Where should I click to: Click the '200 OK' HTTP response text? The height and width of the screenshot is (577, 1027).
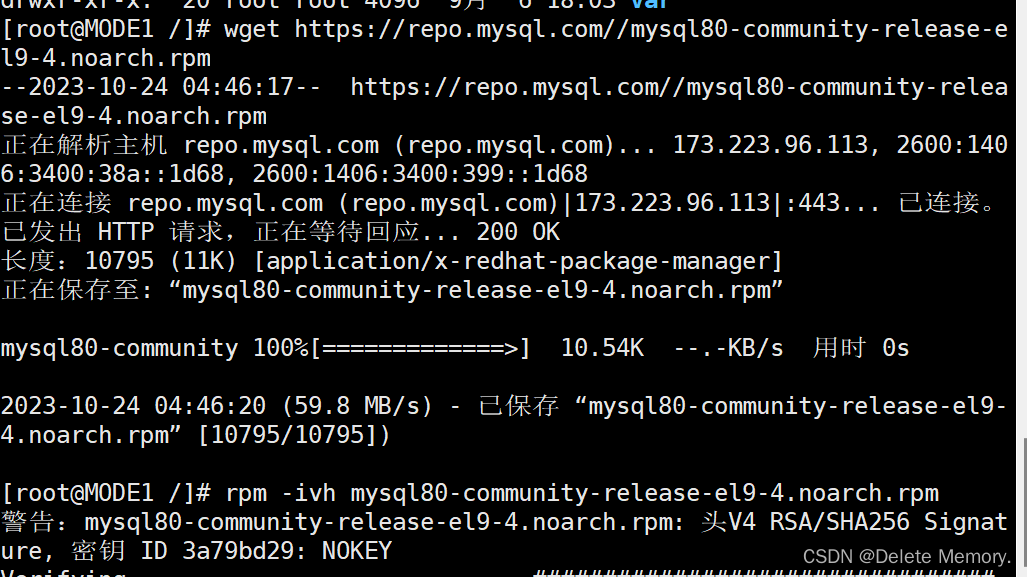point(518,232)
